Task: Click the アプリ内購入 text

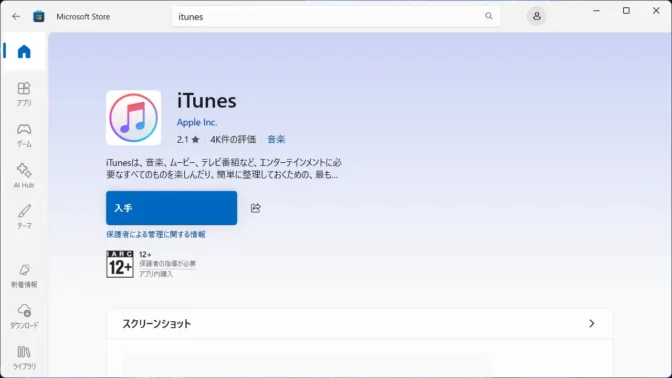Action: click(156, 274)
